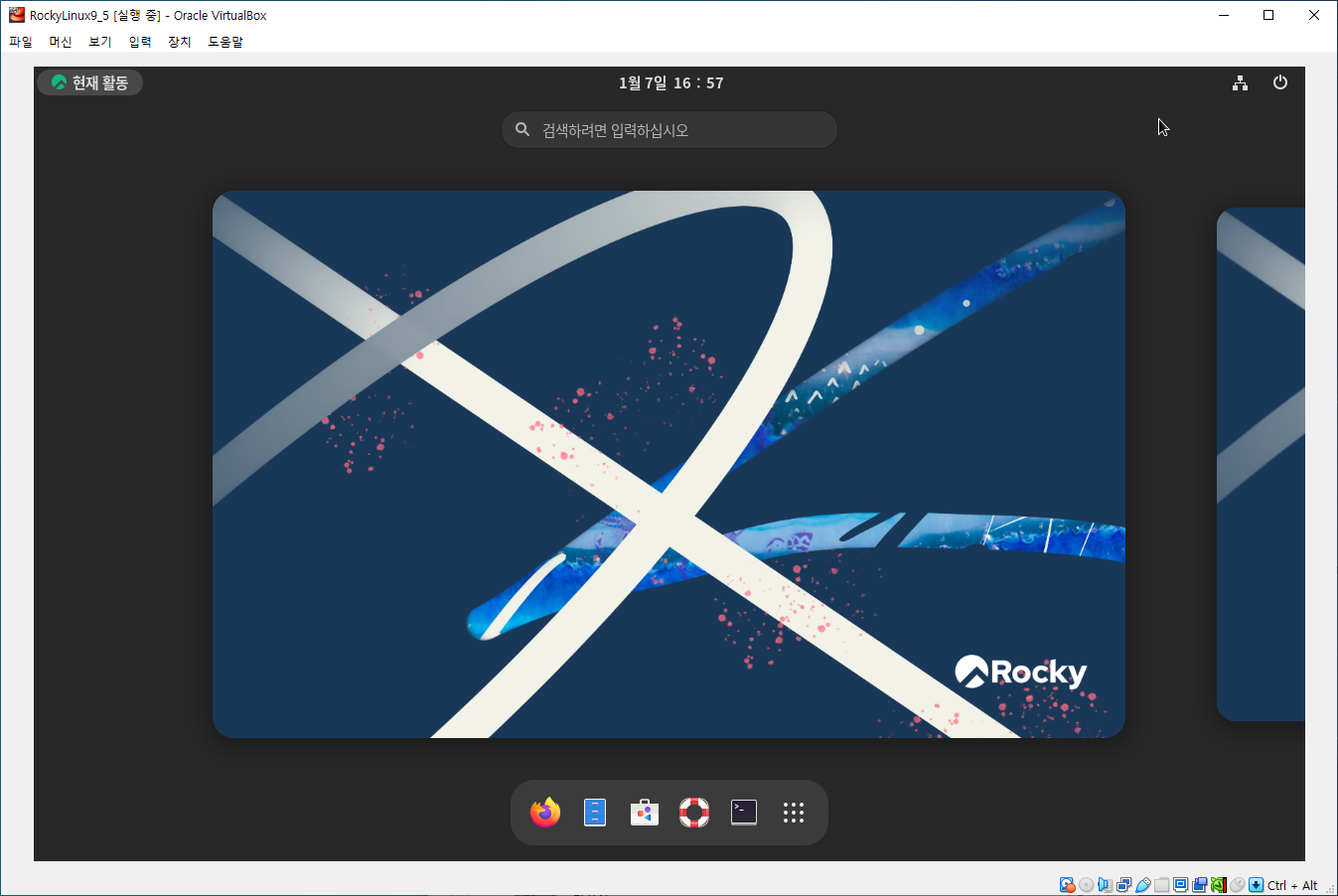This screenshot has height=896, width=1338.
Task: Open the power system menu
Action: pyautogui.click(x=1280, y=83)
